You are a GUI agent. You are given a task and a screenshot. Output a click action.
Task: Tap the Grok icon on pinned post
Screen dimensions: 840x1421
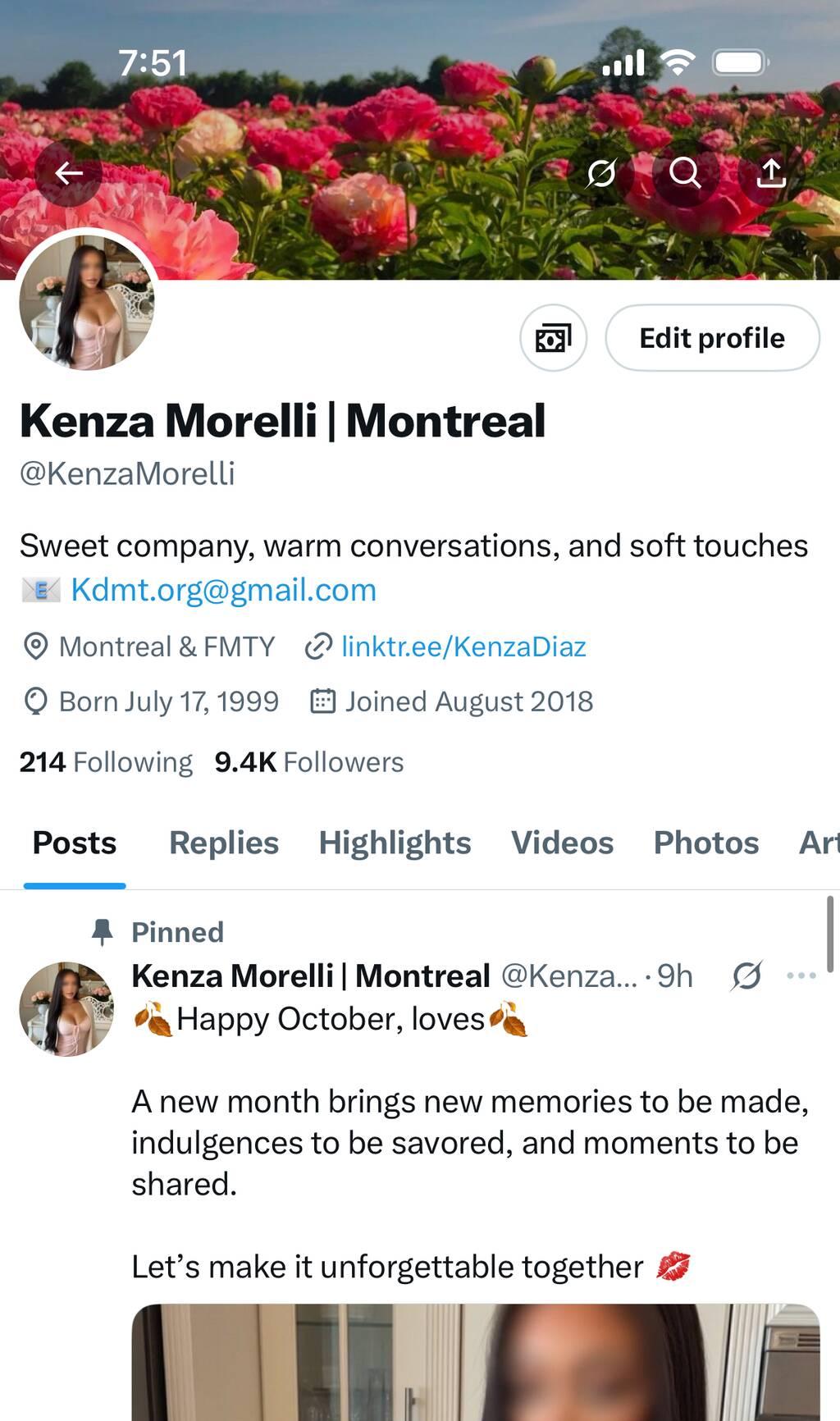pyautogui.click(x=746, y=976)
